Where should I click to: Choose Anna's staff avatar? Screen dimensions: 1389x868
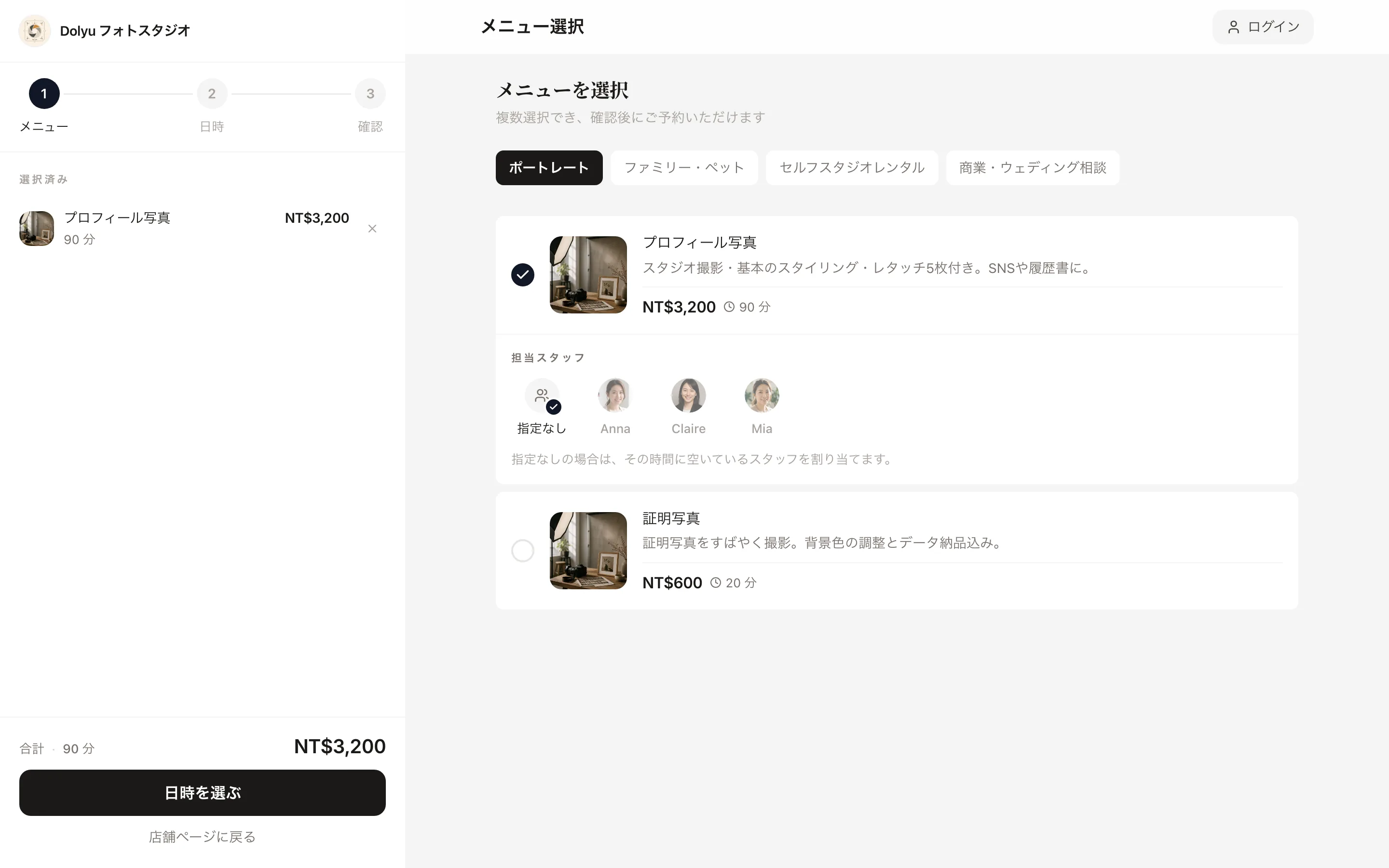[615, 395]
